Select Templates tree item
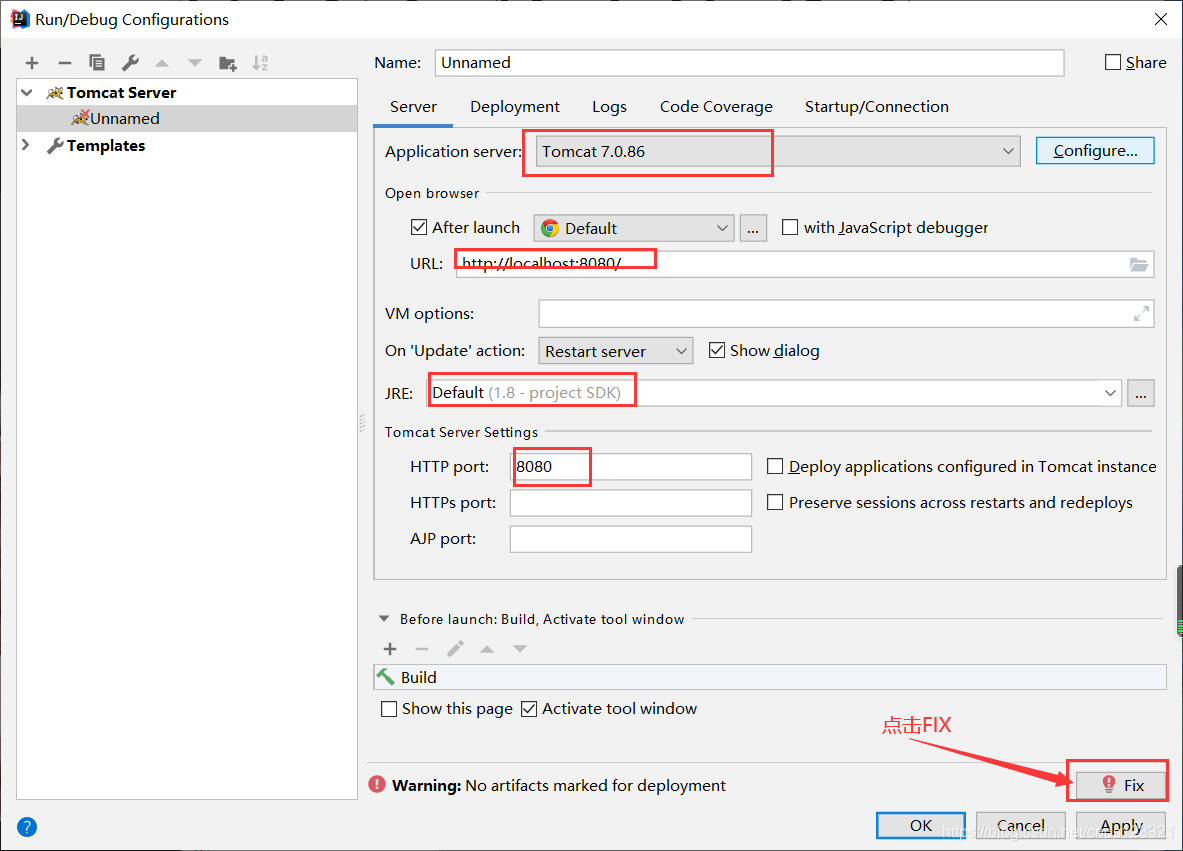 point(187,146)
